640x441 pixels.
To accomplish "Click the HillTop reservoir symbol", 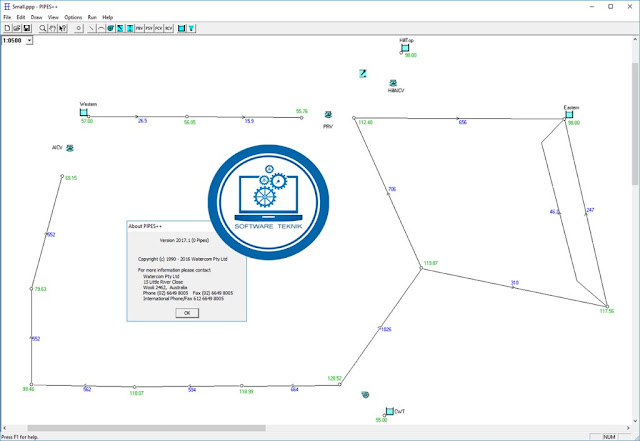I will (405, 48).
